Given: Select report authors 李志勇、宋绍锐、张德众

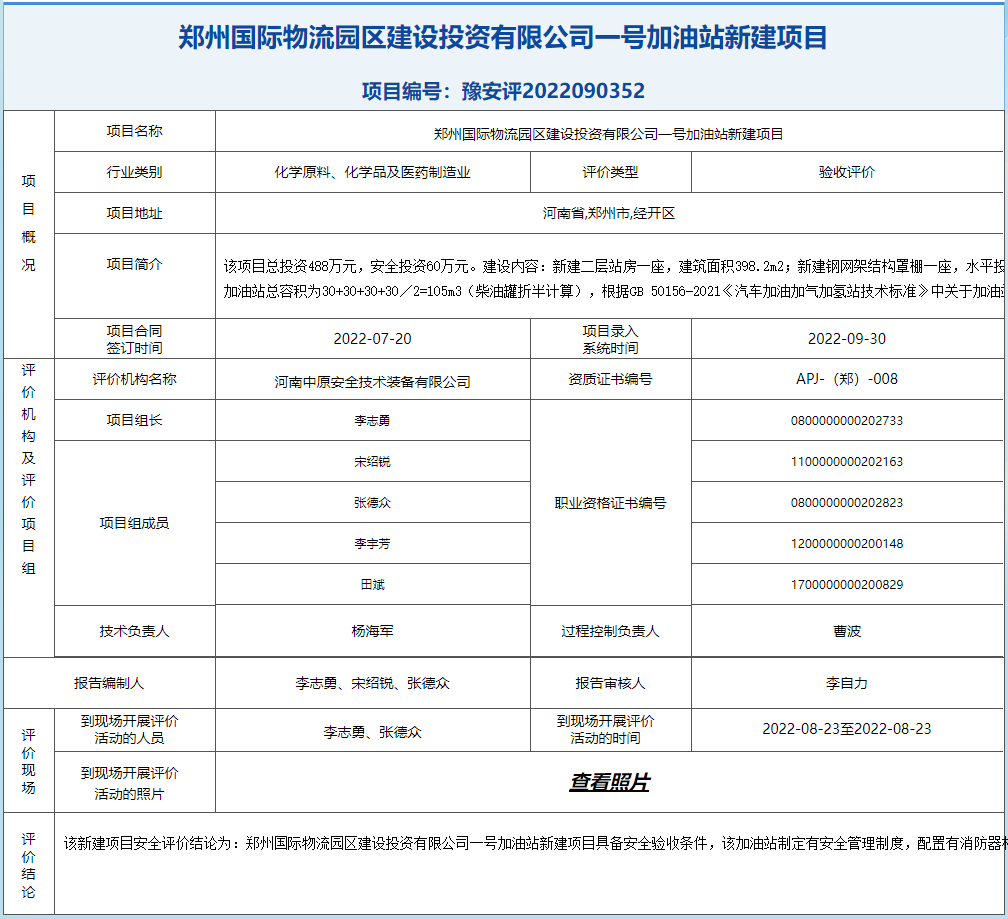Looking at the screenshot, I should [x=373, y=683].
